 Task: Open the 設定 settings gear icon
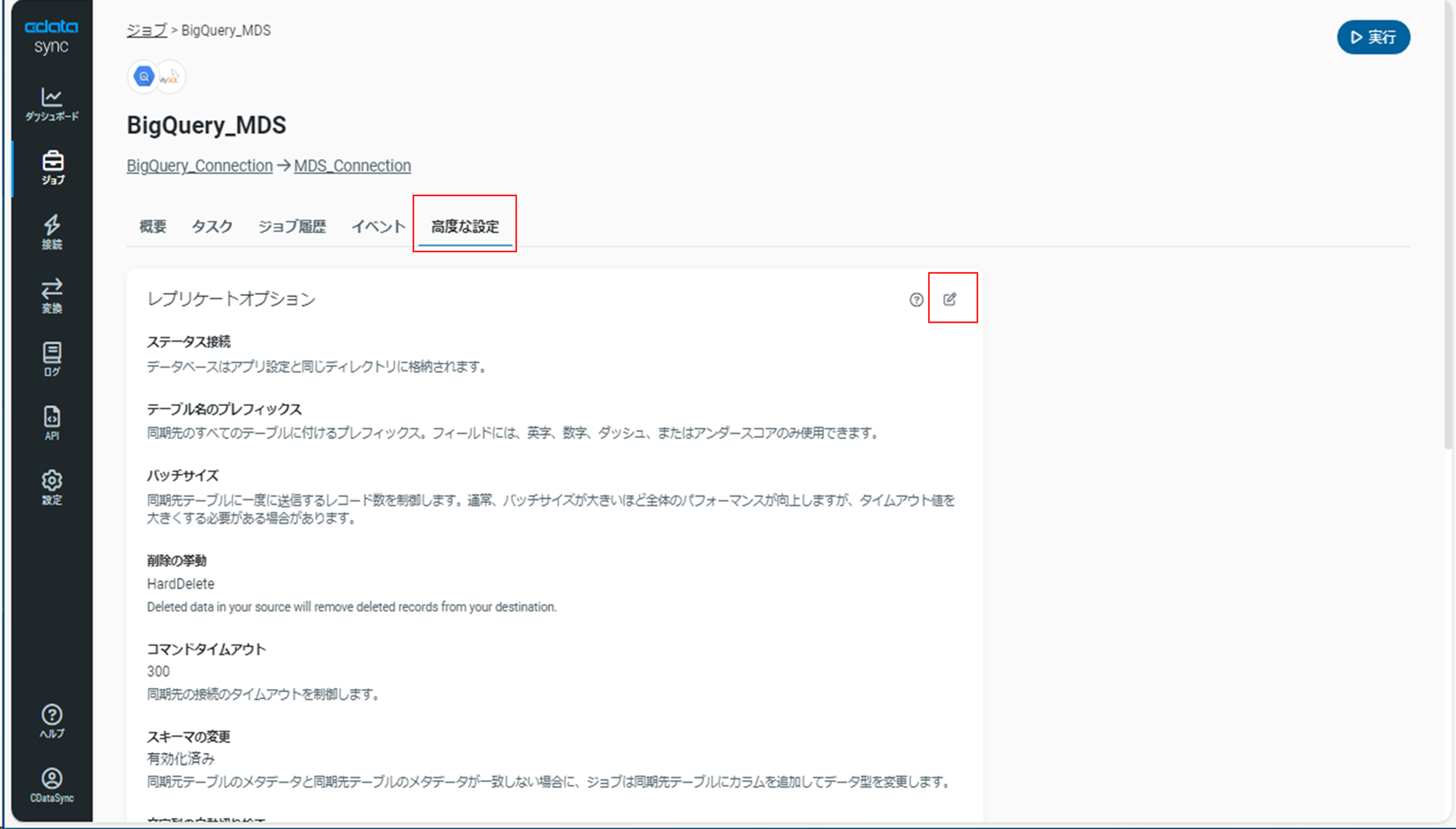52,488
